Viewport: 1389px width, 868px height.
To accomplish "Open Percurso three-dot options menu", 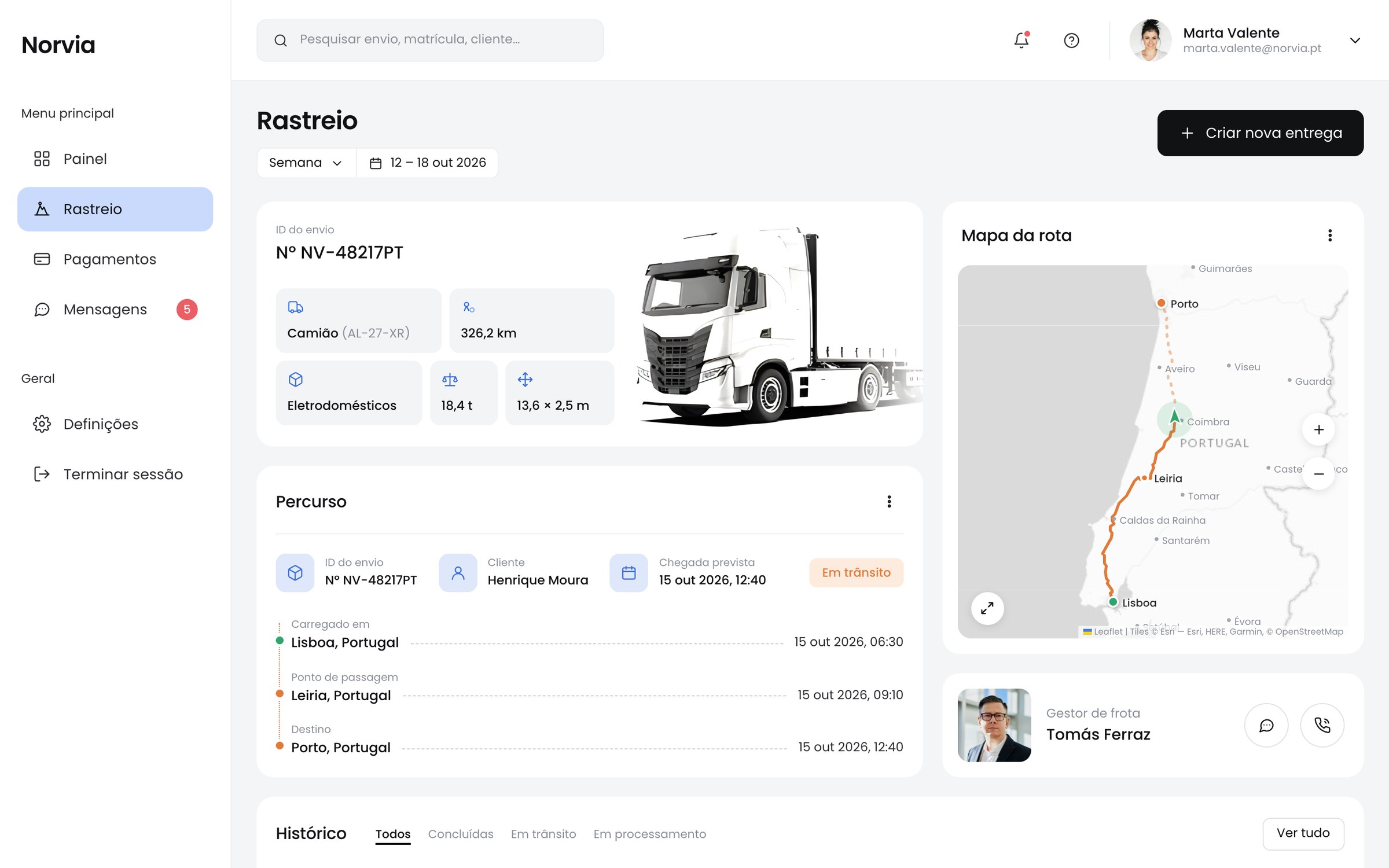I will (x=889, y=502).
